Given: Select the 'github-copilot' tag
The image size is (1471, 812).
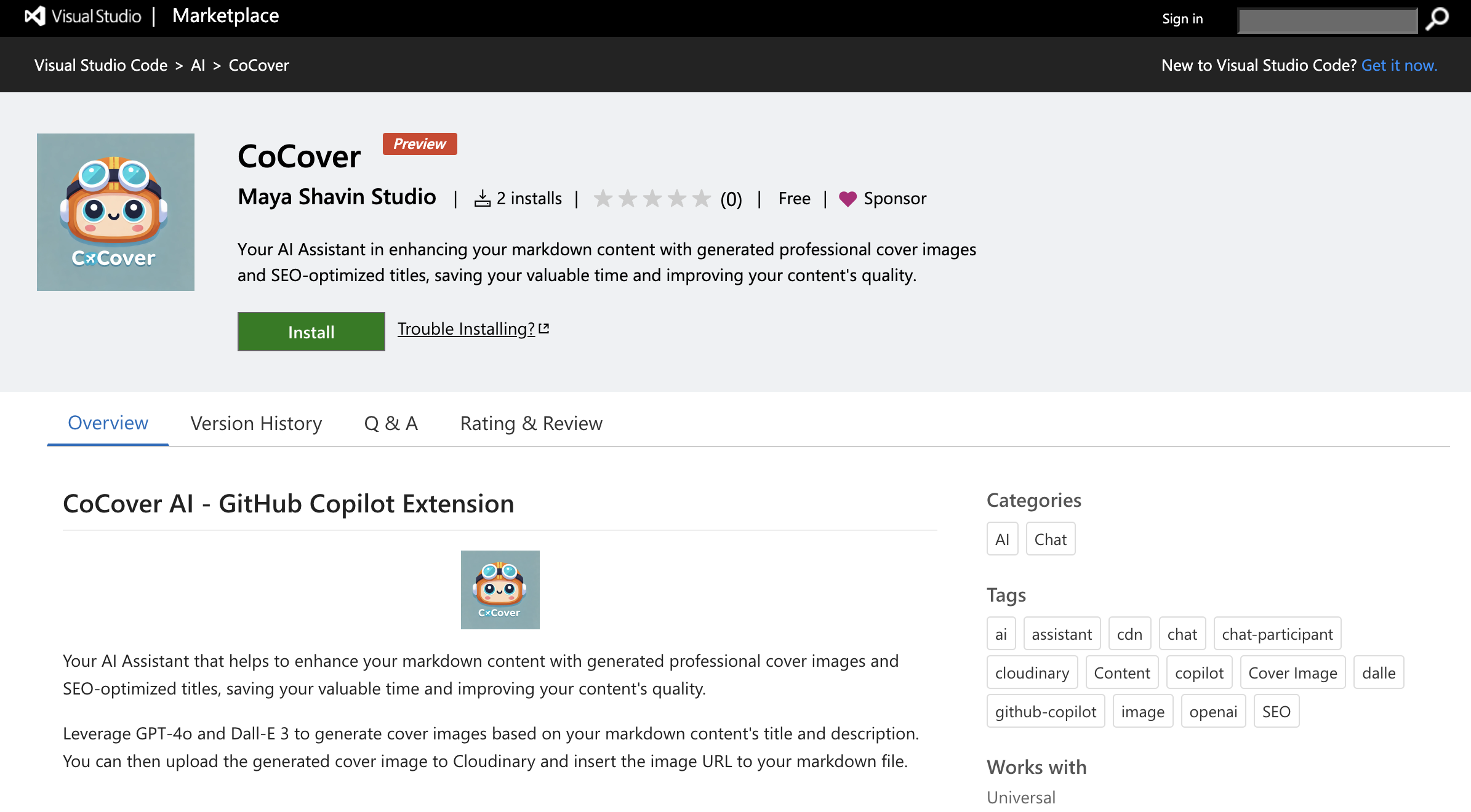Looking at the screenshot, I should 1046,711.
